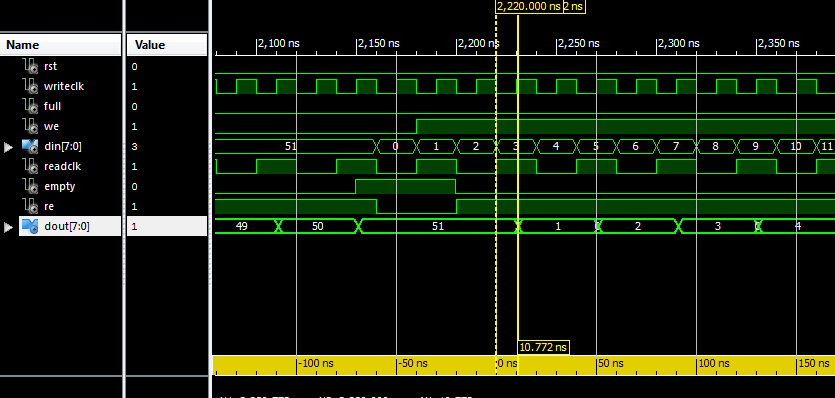This screenshot has height=398, width=835.
Task: Select the re signal name
Action: click(49, 207)
